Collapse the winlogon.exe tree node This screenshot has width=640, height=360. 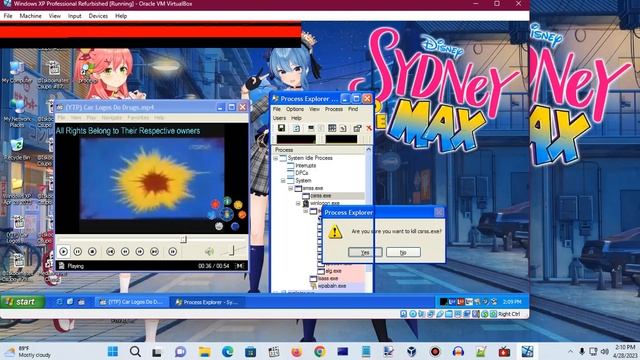tap(298, 203)
